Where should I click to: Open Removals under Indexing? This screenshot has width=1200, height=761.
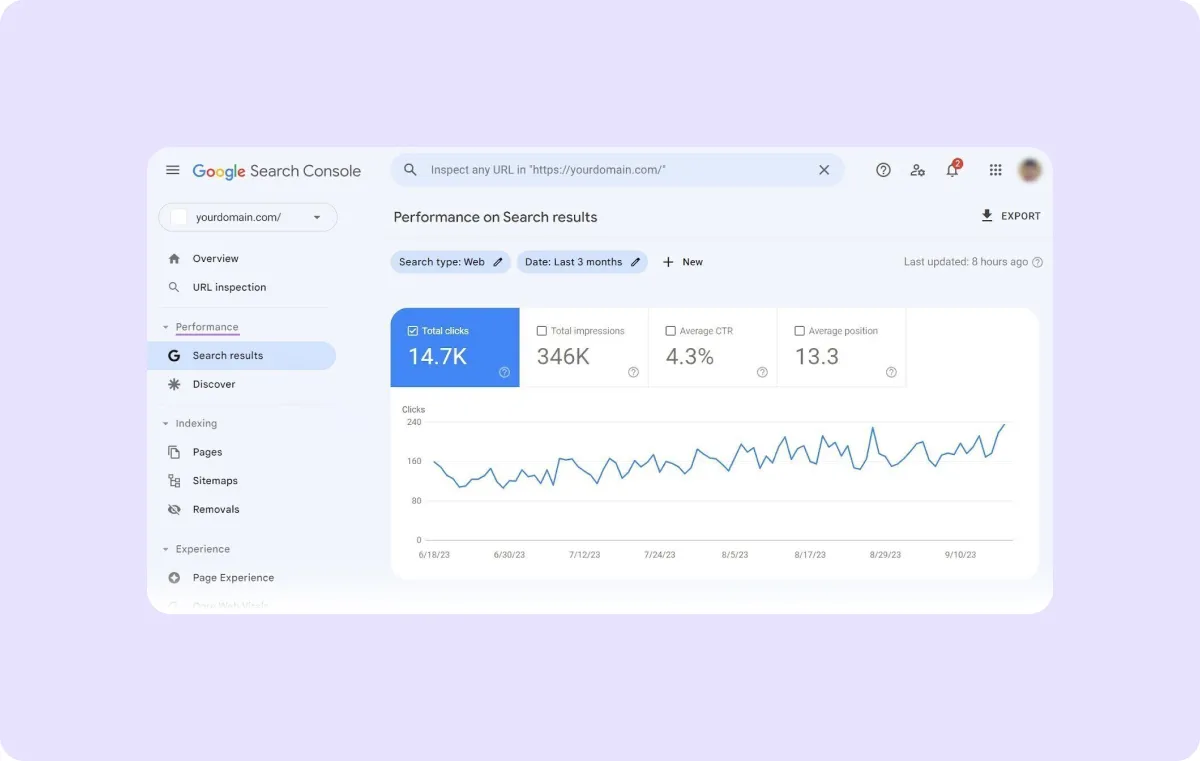[216, 509]
